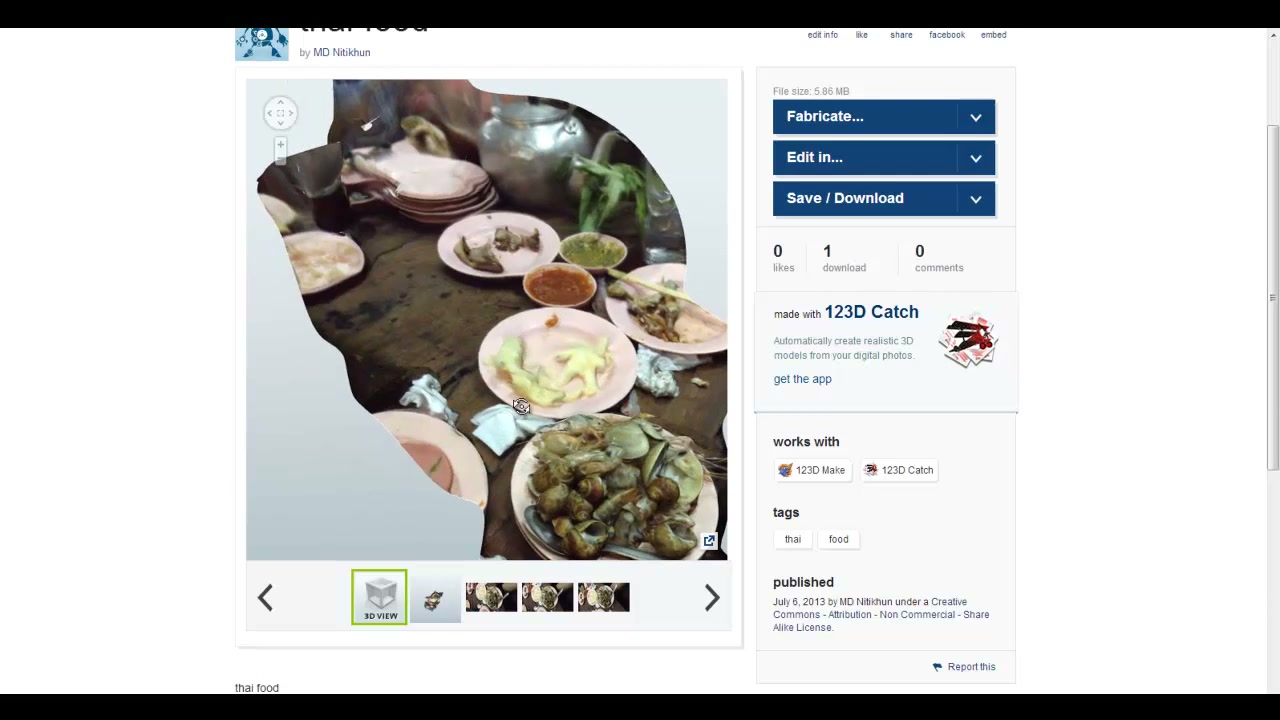This screenshot has height=720, width=1280.
Task: Click the thai food description text
Action: tap(257, 688)
